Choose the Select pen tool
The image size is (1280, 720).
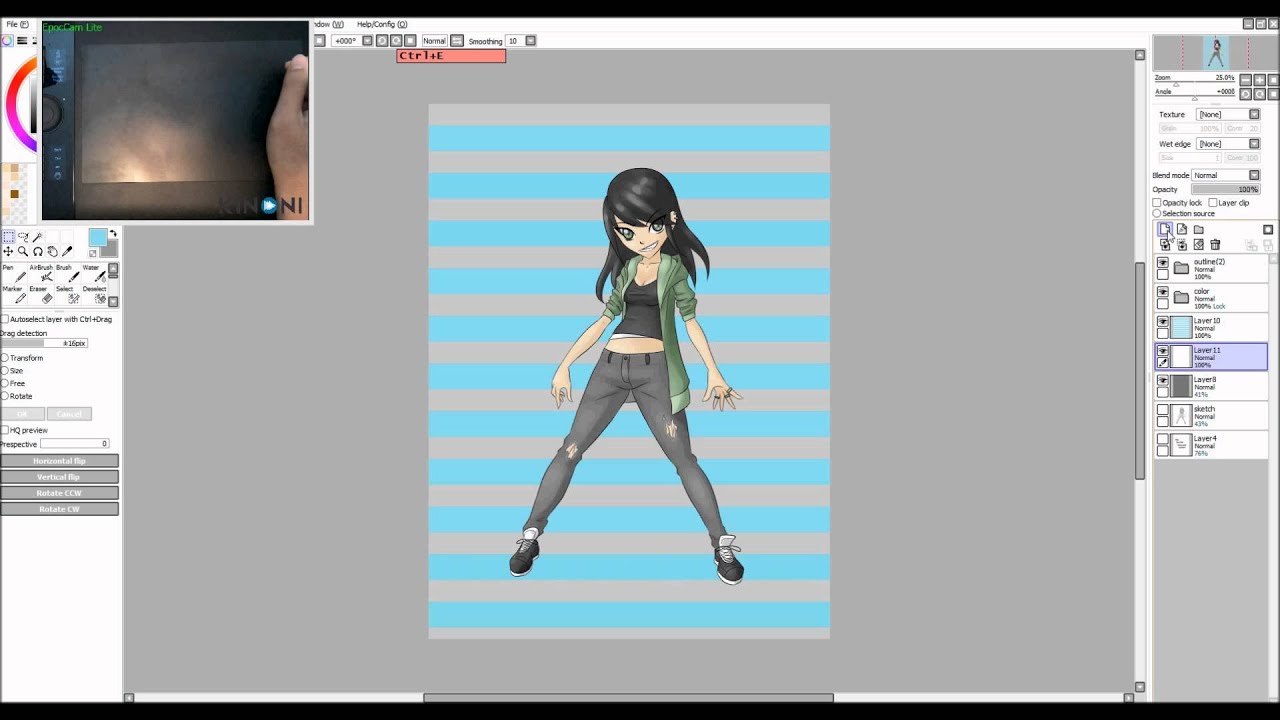click(x=67, y=294)
